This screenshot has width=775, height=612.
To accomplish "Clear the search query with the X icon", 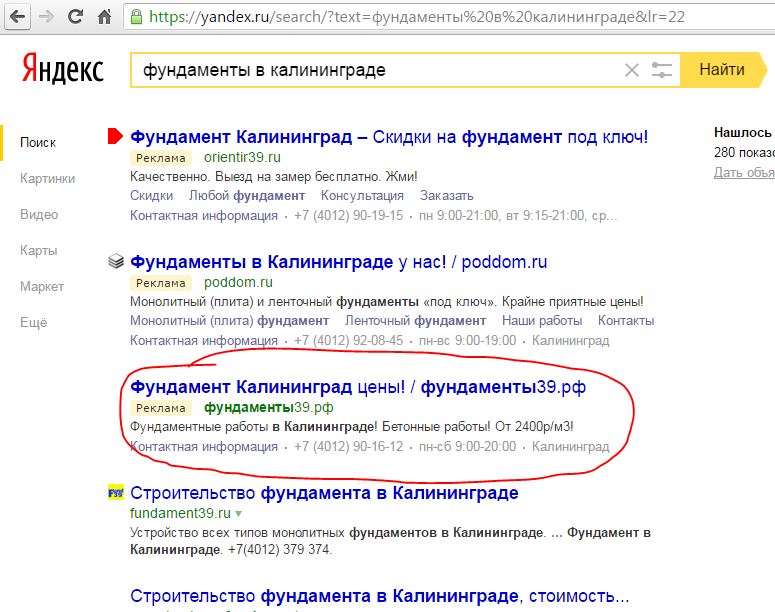I will click(x=632, y=70).
